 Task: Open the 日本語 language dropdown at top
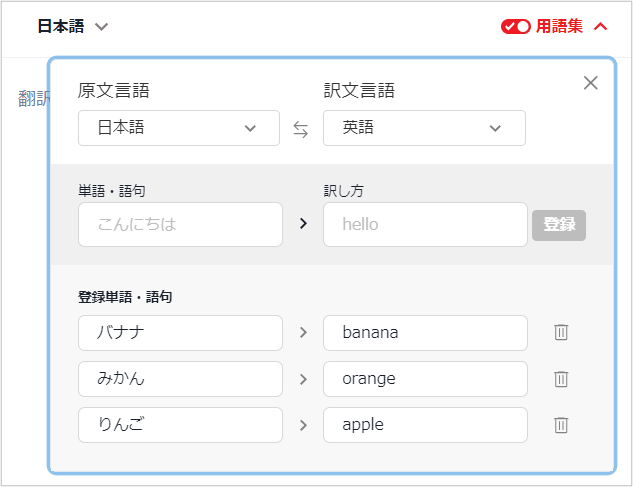73,26
